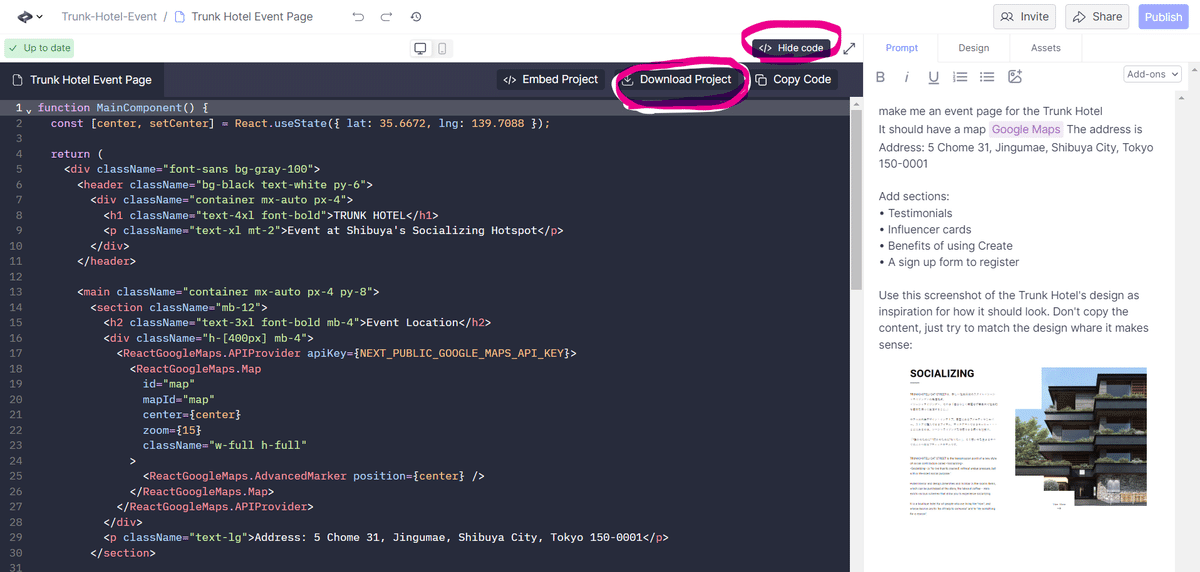Screen dimensions: 1200x572
Task: Switch to desktop preview
Action: pos(420,48)
